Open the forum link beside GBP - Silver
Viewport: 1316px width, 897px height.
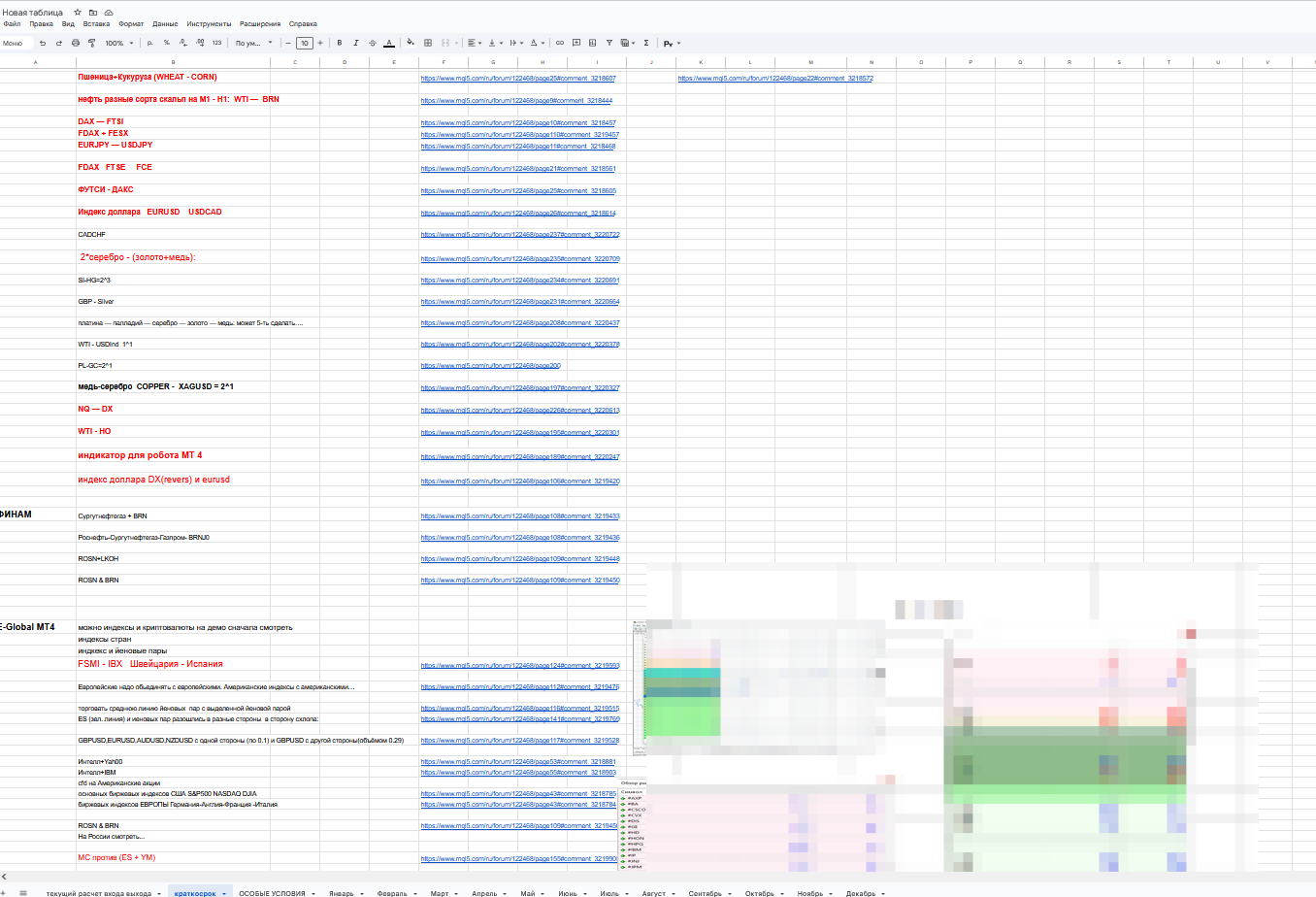point(520,302)
